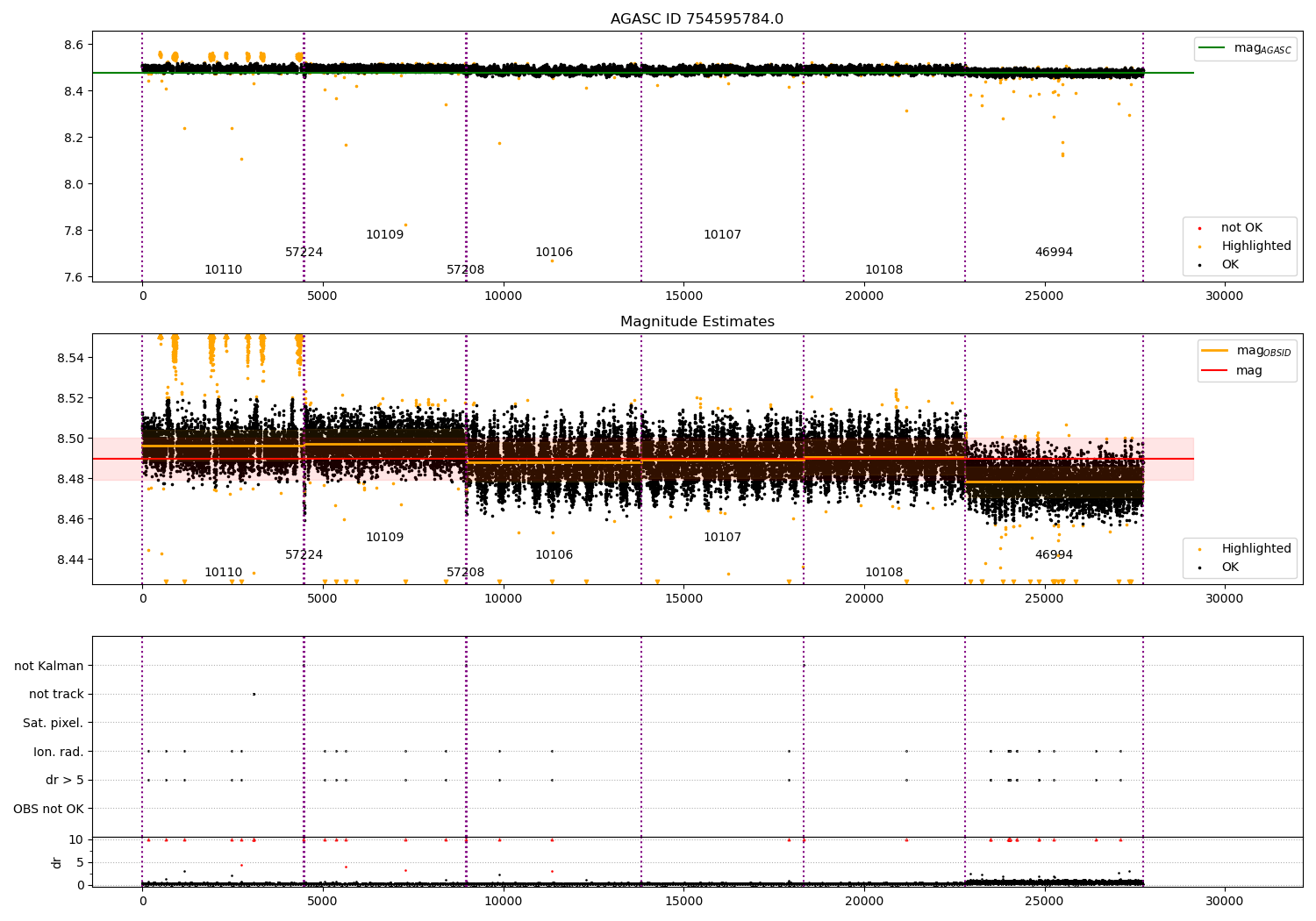Click OBSID label 10107 in AGASC ID plot
This screenshot has height=921, width=1316.
tap(722, 234)
